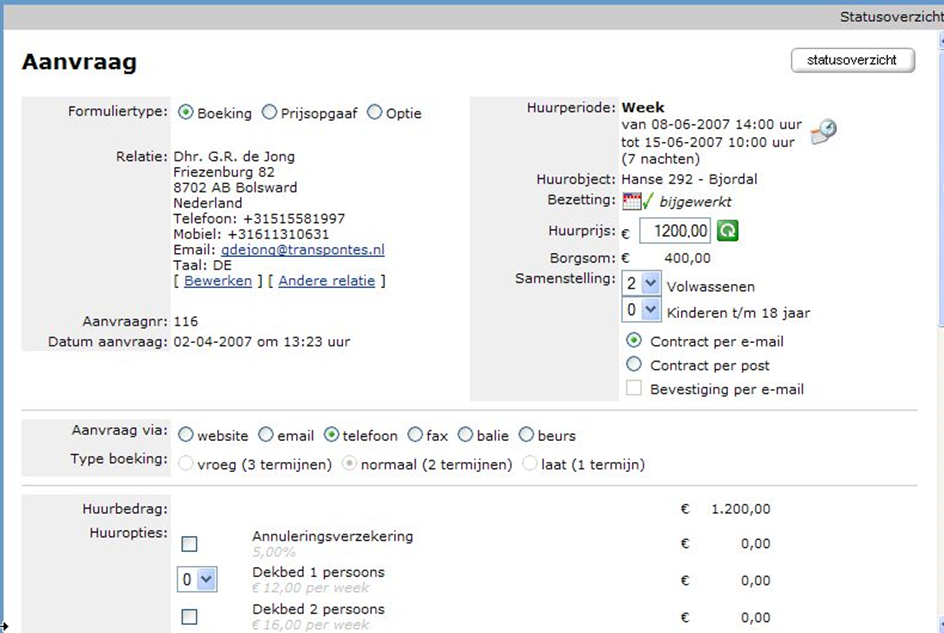Click the green refresh icon beside Huurprijs
The image size is (944, 633).
click(729, 231)
